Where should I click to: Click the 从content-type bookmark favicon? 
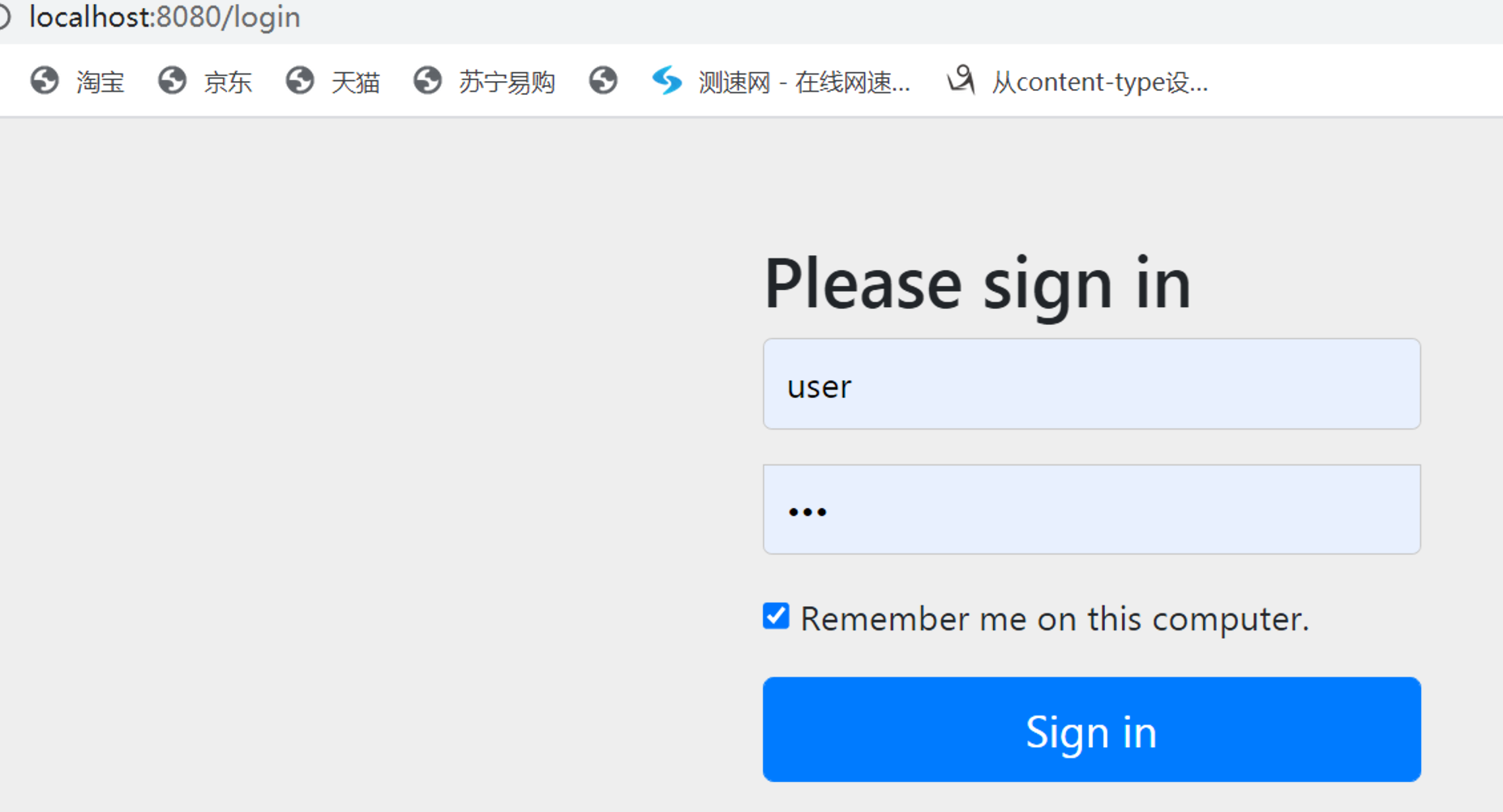tap(961, 80)
